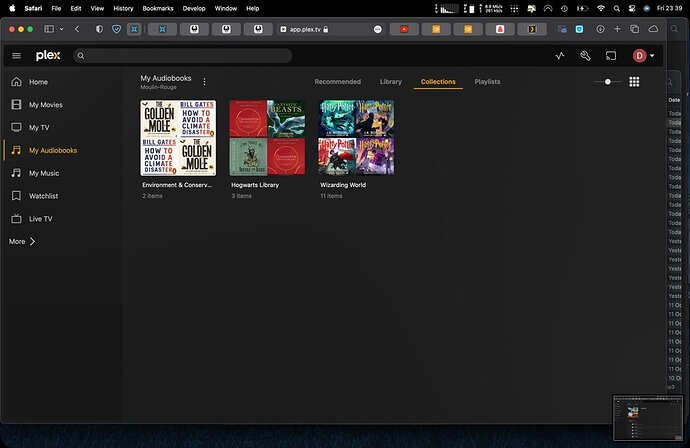Click the privacy shield icon in Safari toolbar
Viewport: 690px width, 448px height.
99,29
